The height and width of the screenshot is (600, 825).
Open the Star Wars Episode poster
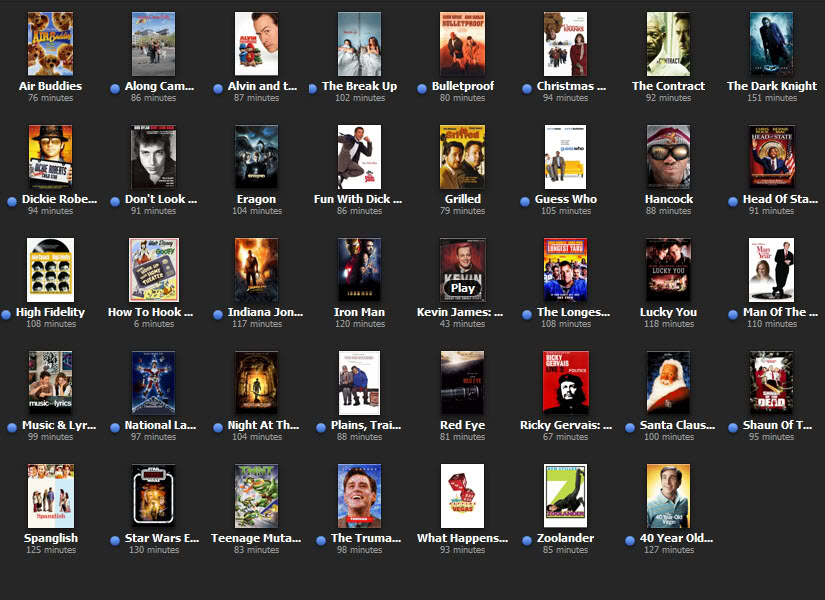153,496
